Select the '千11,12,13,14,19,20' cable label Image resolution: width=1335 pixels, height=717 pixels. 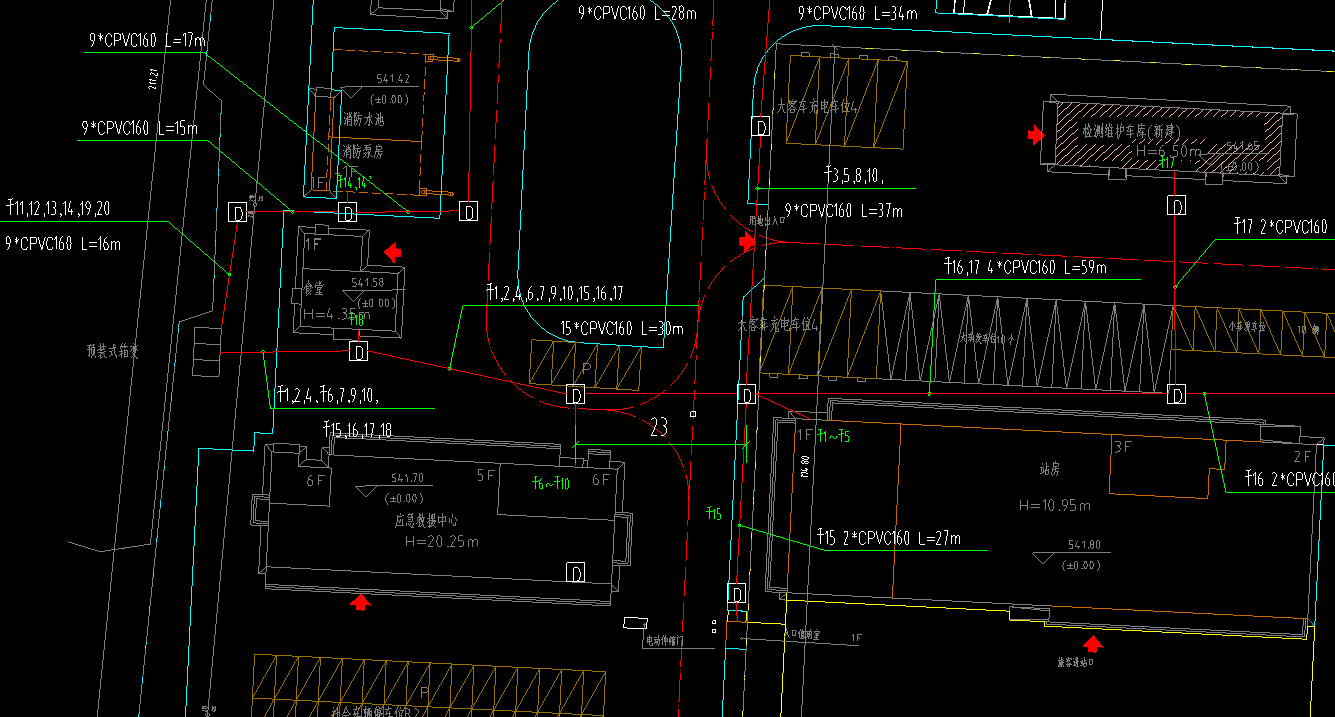point(58,209)
